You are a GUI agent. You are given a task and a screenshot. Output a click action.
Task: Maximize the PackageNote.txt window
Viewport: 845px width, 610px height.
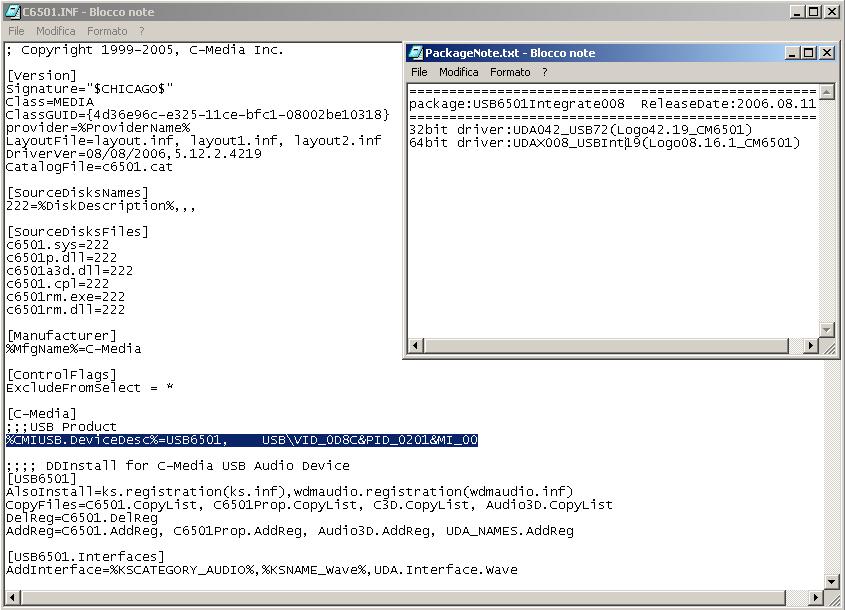(x=808, y=53)
